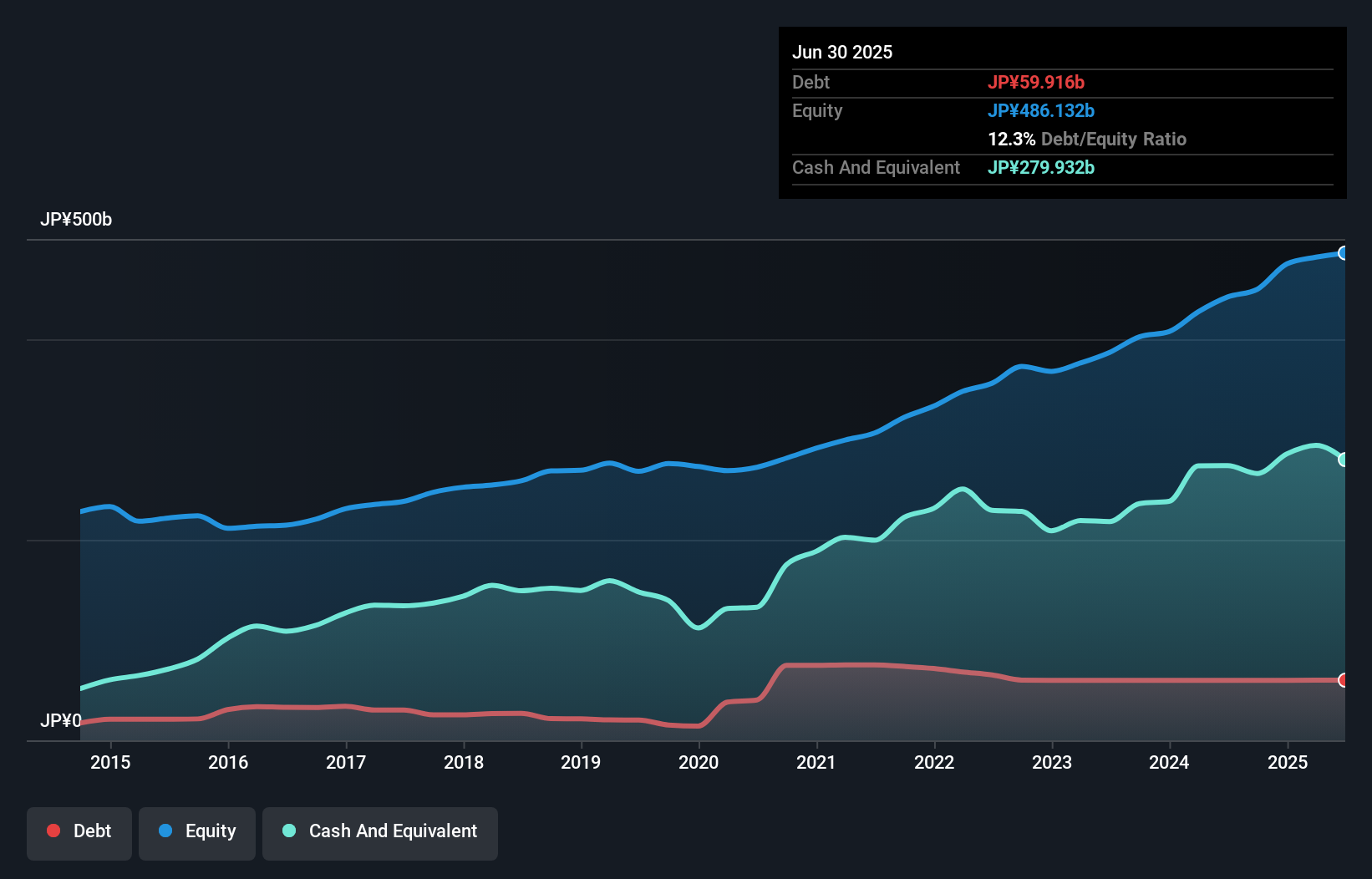Click the blue dot beside JP¥486.132b value
The height and width of the screenshot is (879, 1372).
tap(1041, 110)
